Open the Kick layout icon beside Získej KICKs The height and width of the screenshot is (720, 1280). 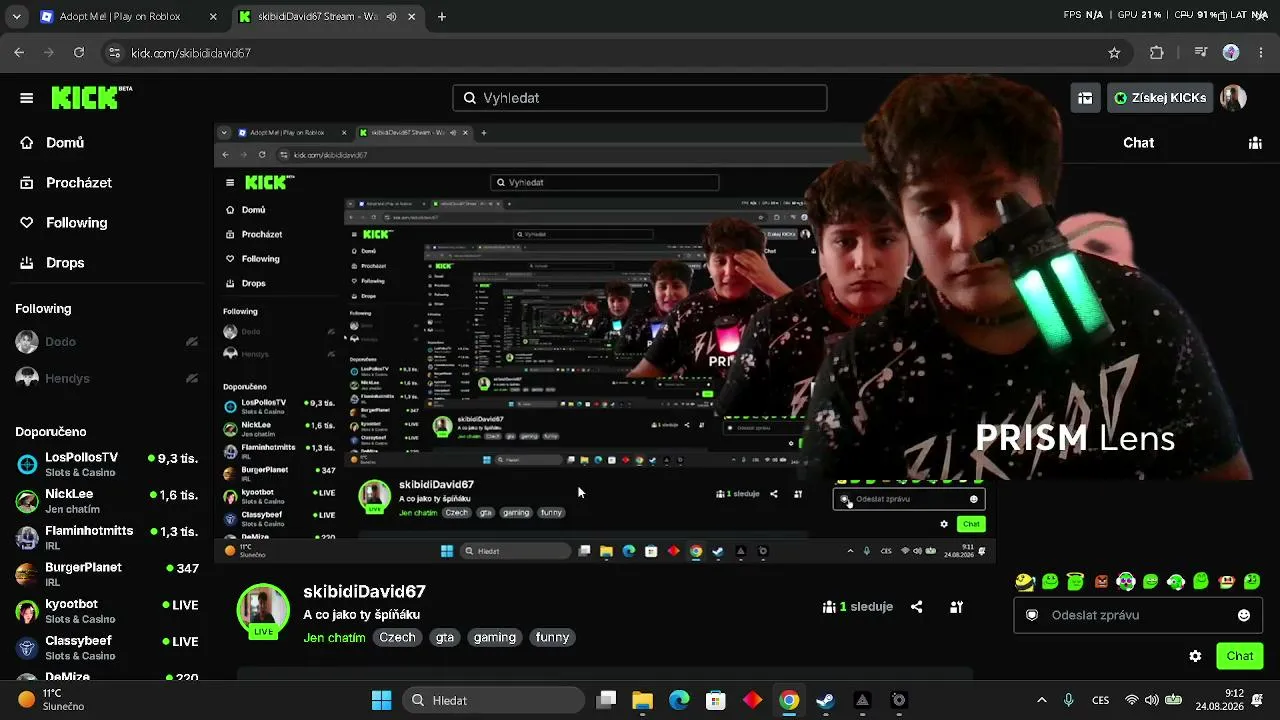[x=1085, y=98]
